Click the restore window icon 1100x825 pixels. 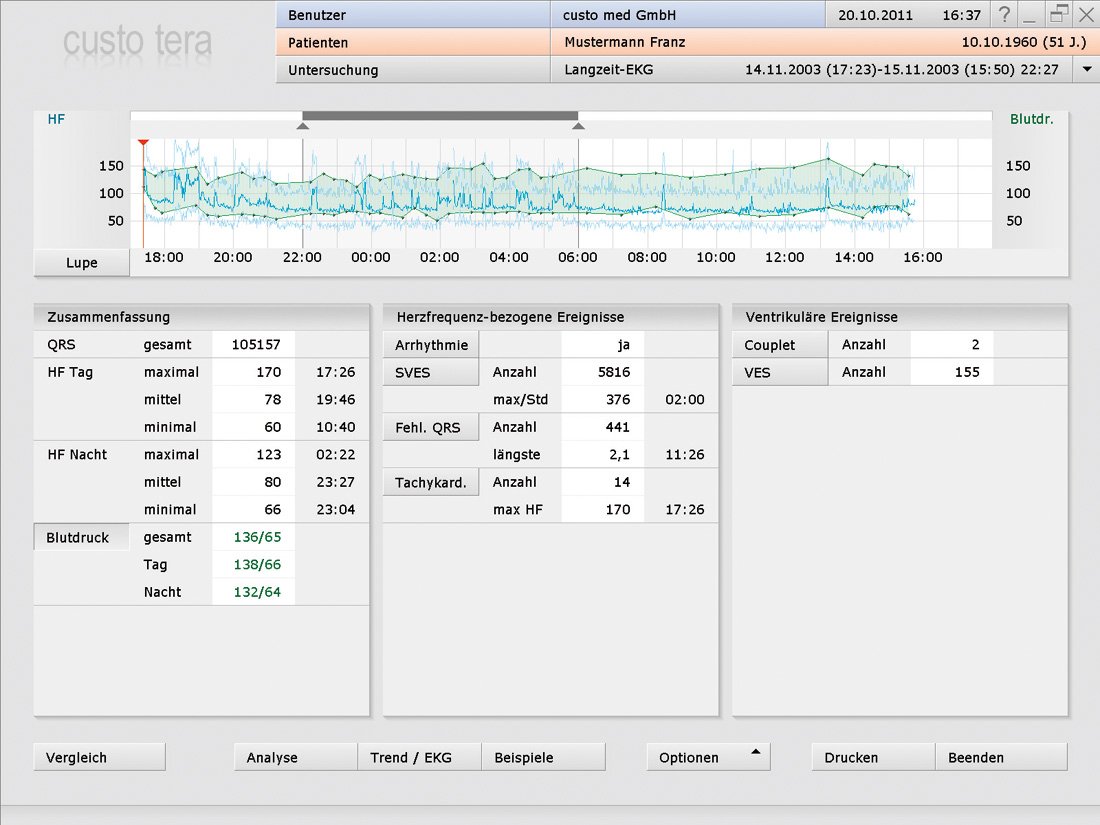pos(1059,14)
